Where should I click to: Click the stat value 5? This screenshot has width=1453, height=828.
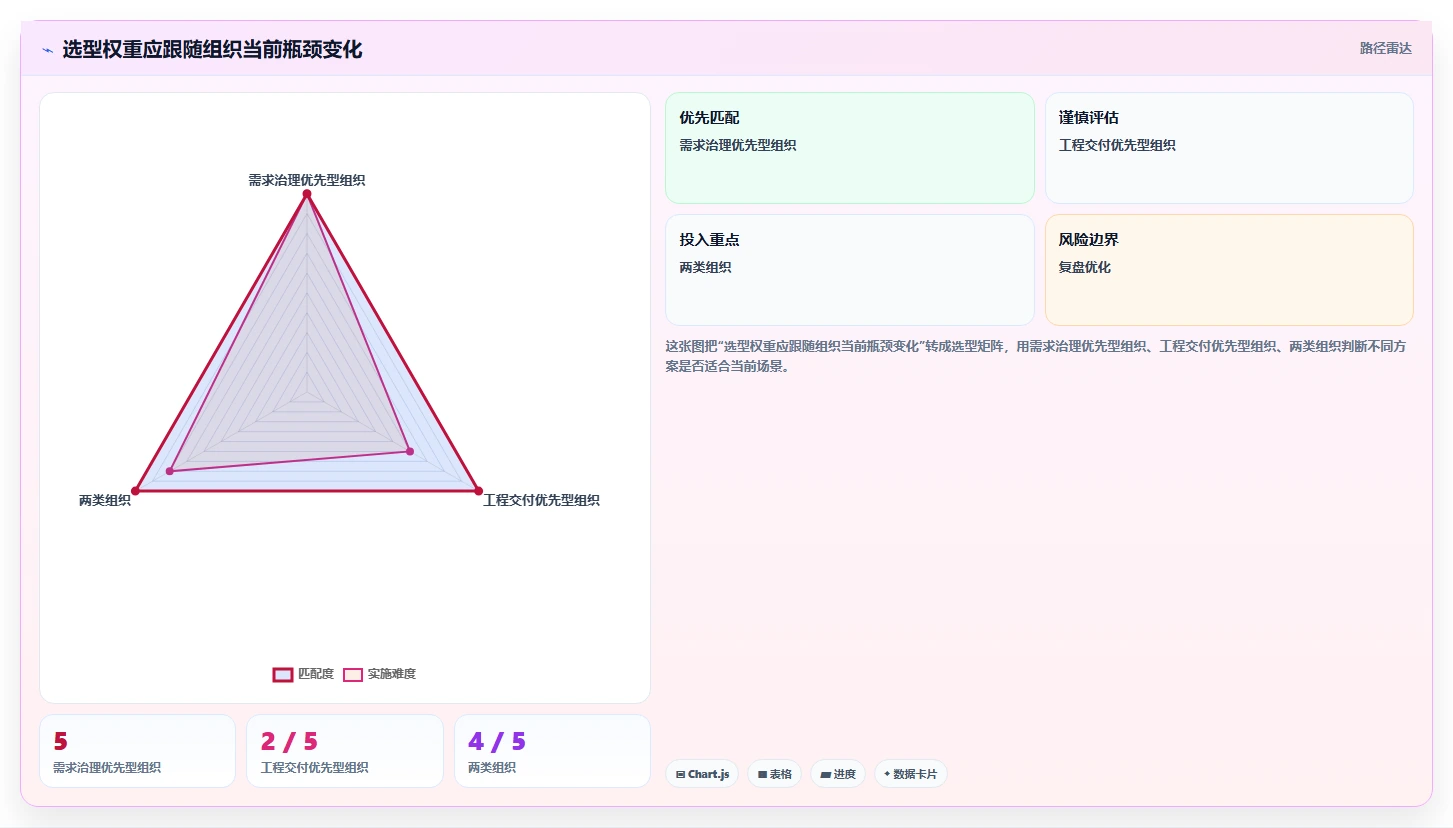[61, 741]
